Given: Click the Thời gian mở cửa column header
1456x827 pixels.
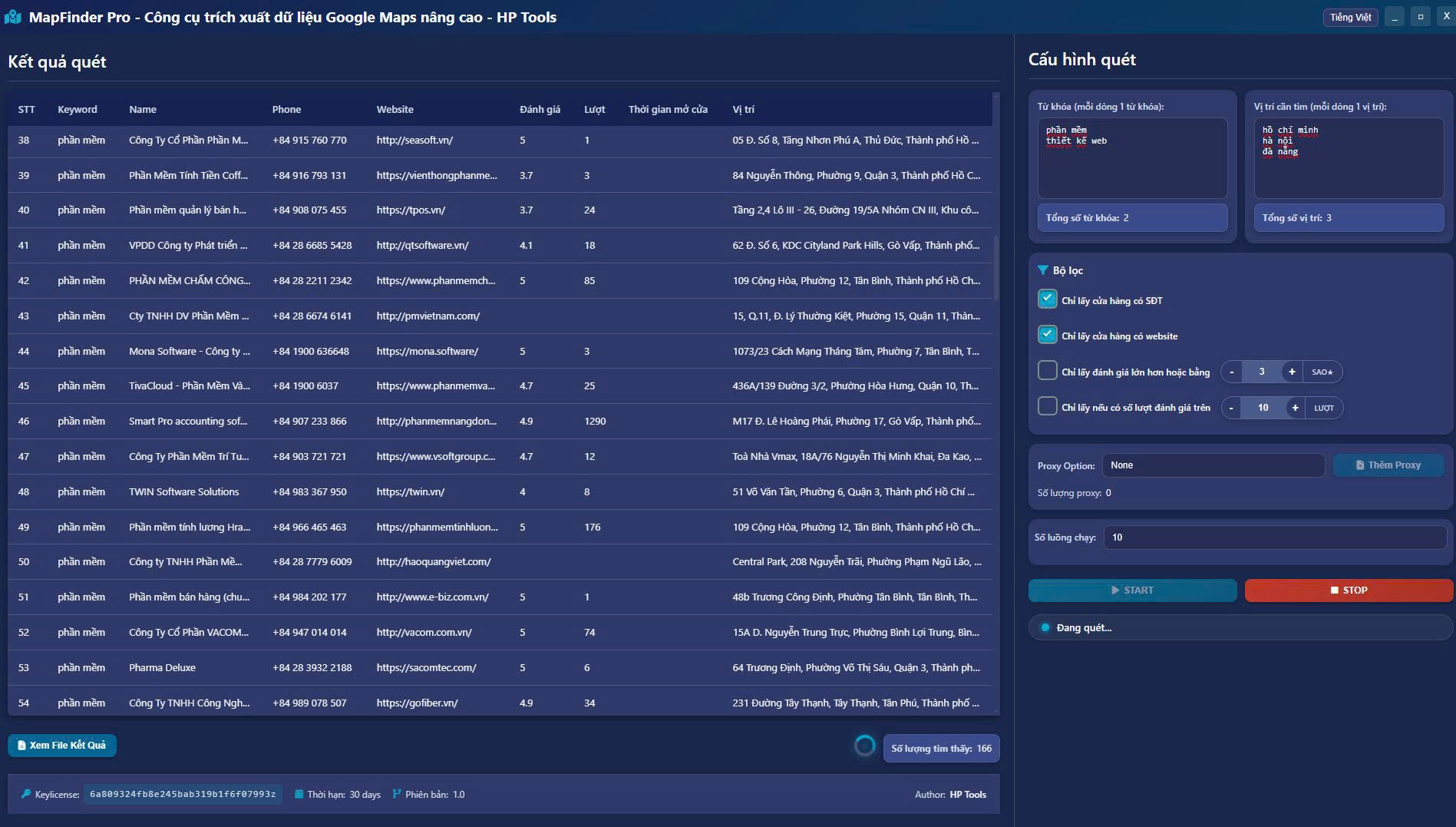Looking at the screenshot, I should click(x=668, y=109).
